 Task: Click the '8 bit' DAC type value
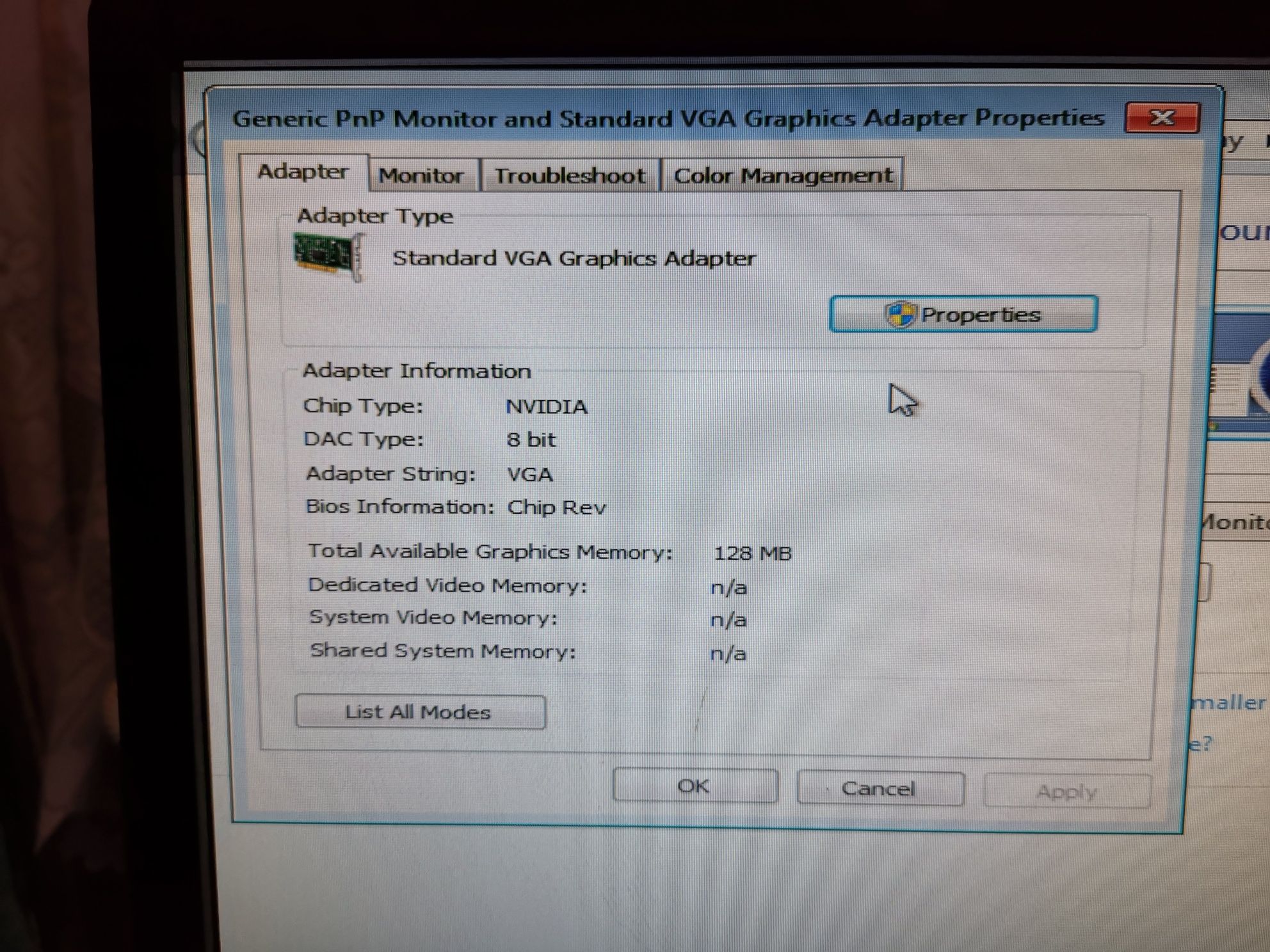[531, 440]
